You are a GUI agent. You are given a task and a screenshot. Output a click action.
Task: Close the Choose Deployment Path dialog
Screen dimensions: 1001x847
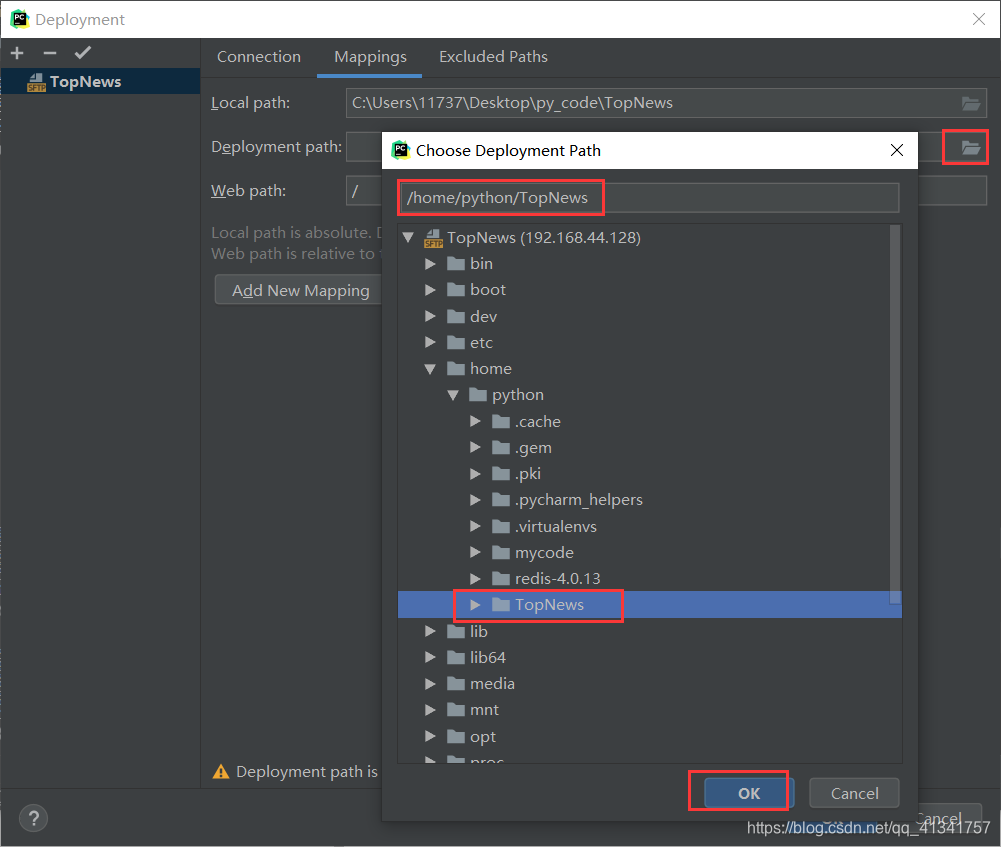(896, 151)
